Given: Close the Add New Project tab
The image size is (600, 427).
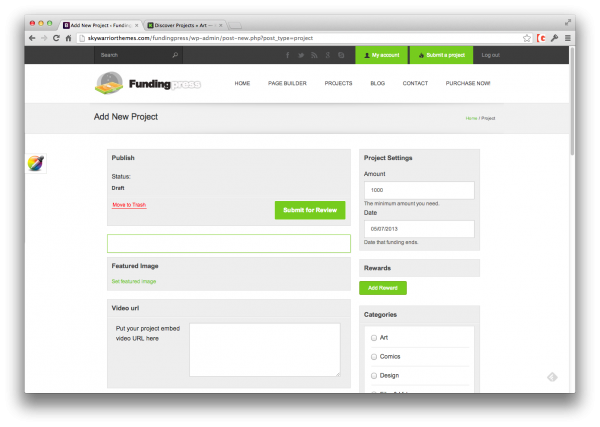Looking at the screenshot, I should tap(137, 25).
